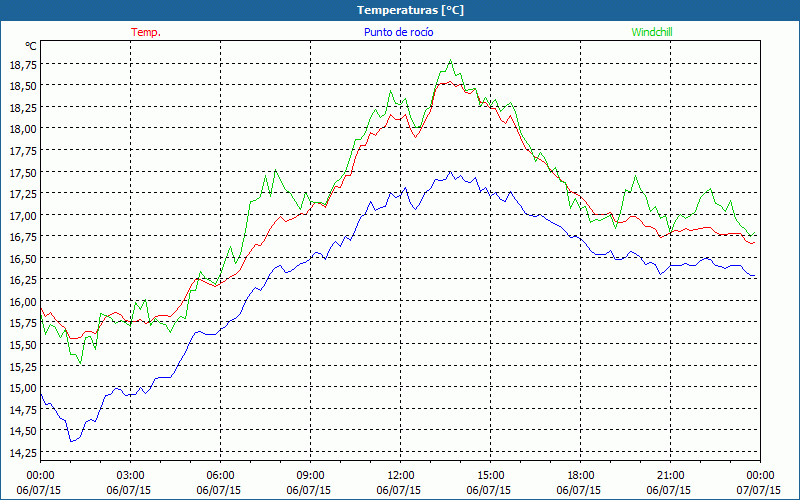This screenshot has width=800, height=500.
Task: Click the 18,00 y-axis value
Action: (x=23, y=129)
